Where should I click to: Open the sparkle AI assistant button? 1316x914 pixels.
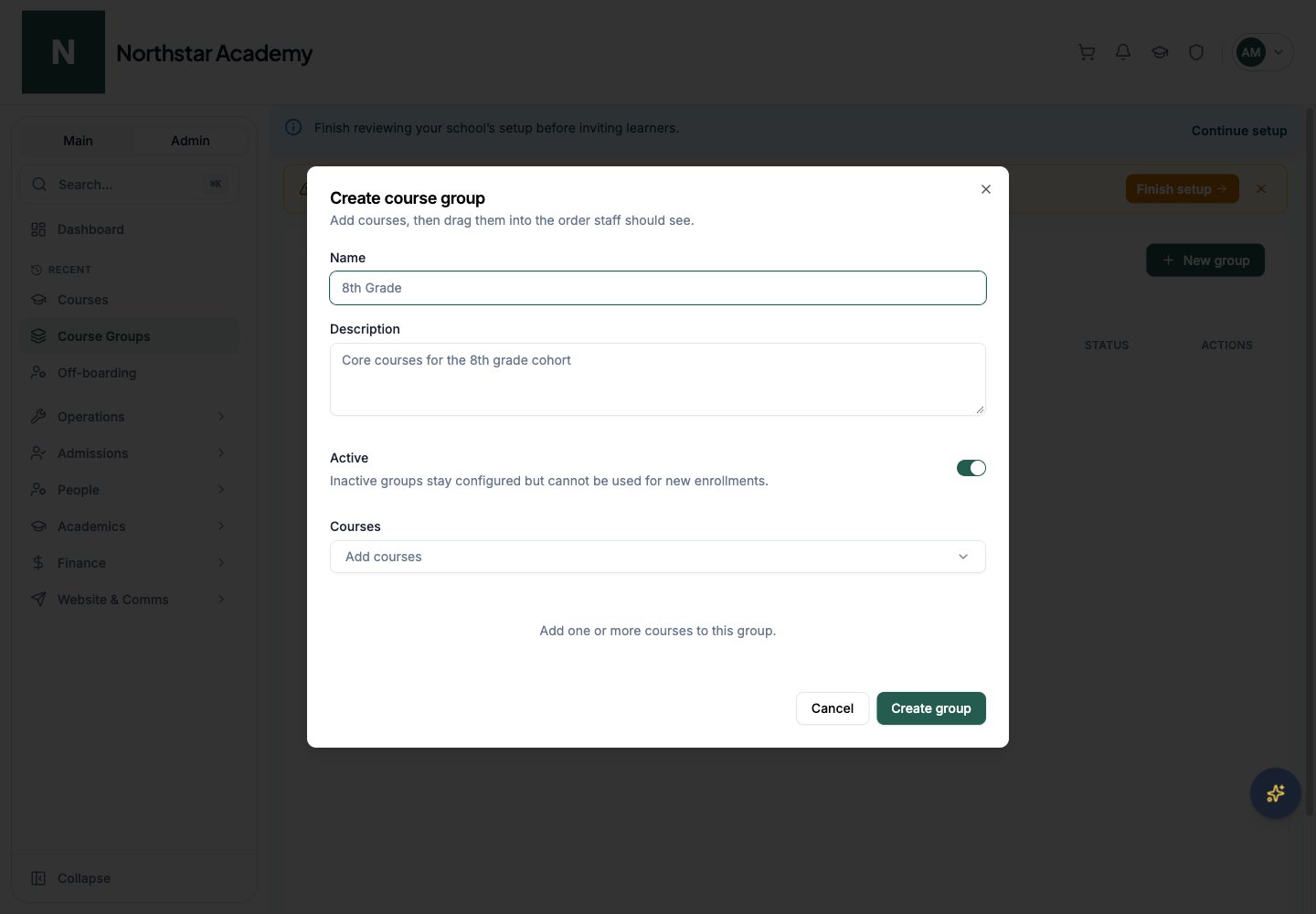(x=1276, y=793)
